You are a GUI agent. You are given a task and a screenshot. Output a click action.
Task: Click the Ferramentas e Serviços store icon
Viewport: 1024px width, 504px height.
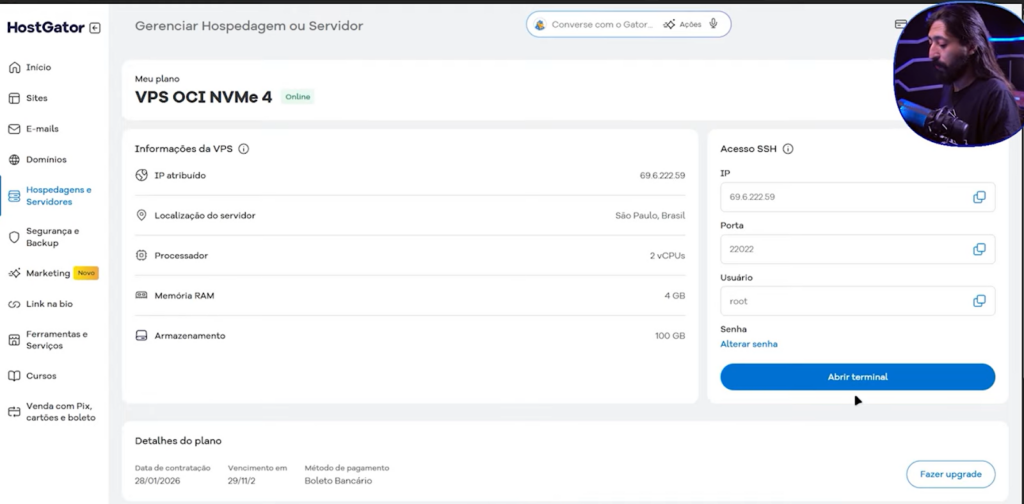14,340
